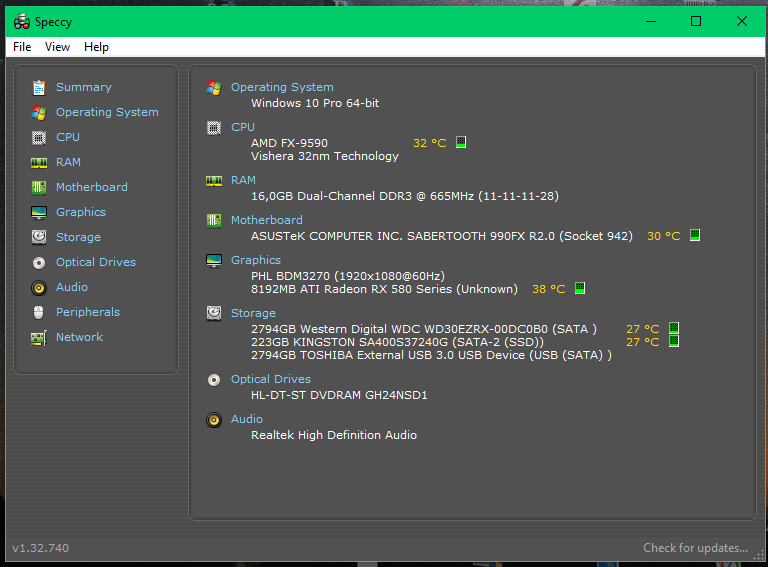The height and width of the screenshot is (567, 768).
Task: Click the Kingston SSD temperature indicator
Action: pyautogui.click(x=674, y=341)
